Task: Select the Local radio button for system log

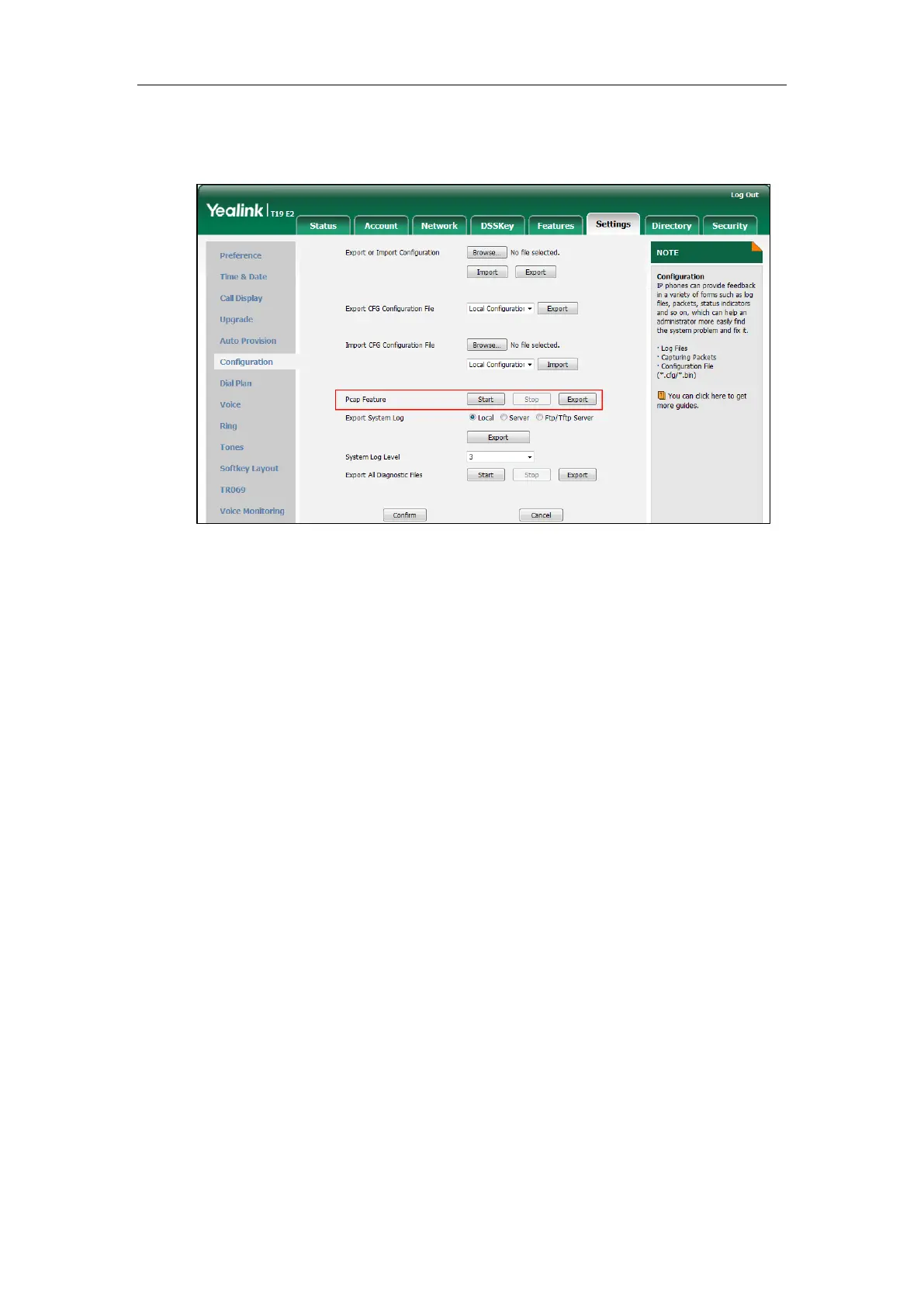Action: (472, 418)
